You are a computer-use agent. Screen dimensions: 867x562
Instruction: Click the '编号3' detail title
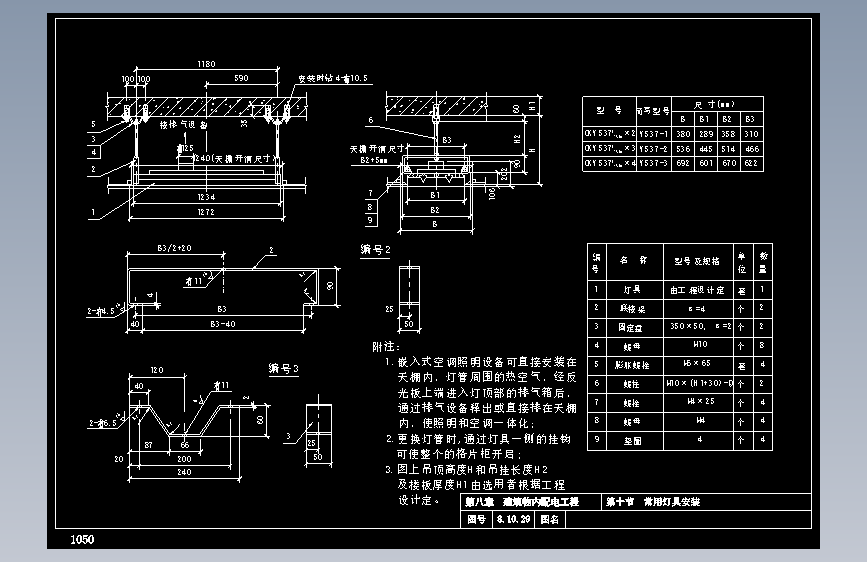tap(284, 368)
